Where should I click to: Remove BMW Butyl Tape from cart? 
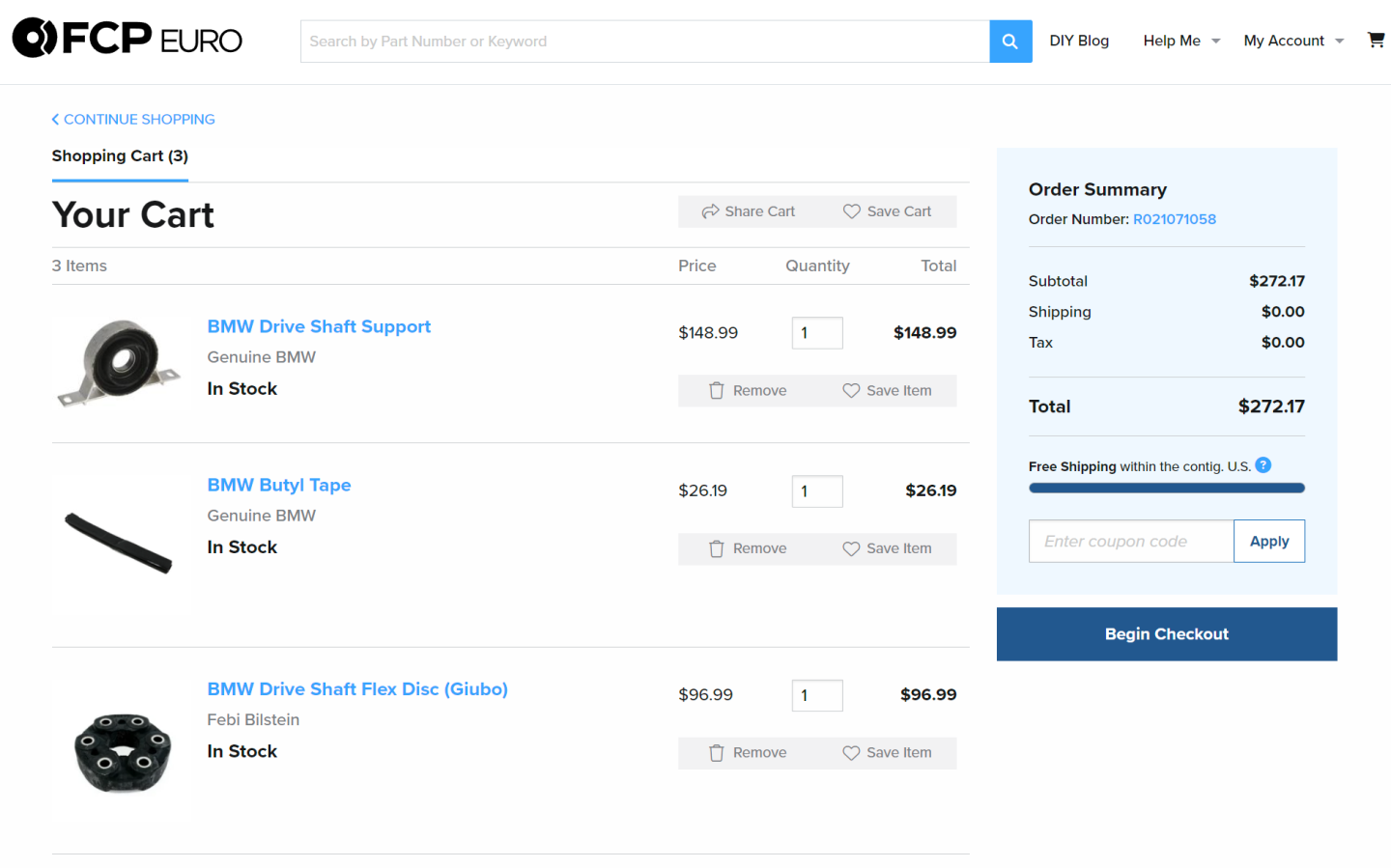click(748, 548)
